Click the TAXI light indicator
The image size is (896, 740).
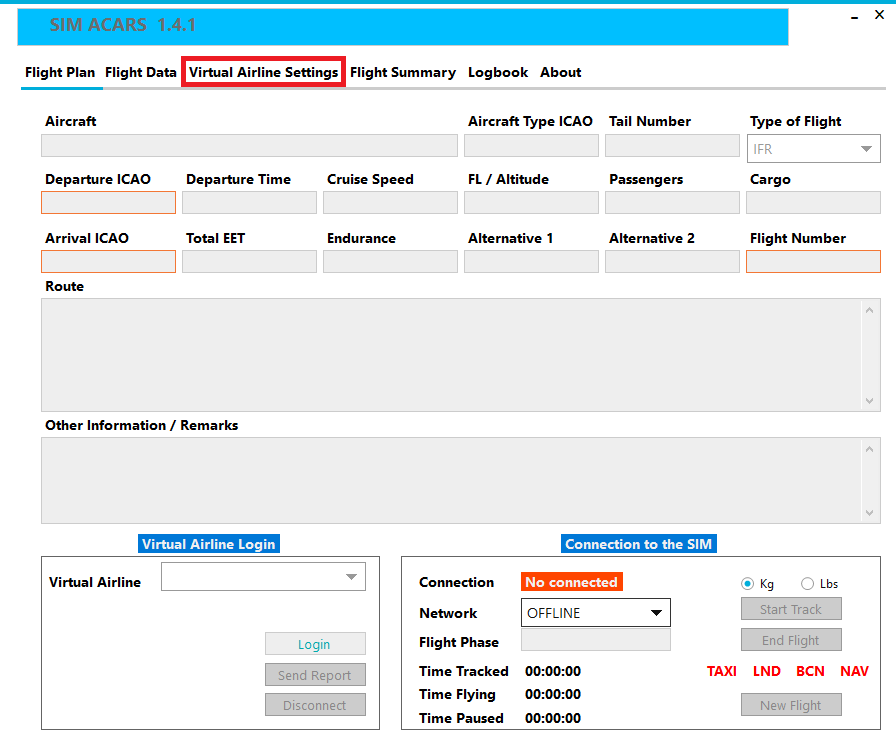pyautogui.click(x=721, y=671)
